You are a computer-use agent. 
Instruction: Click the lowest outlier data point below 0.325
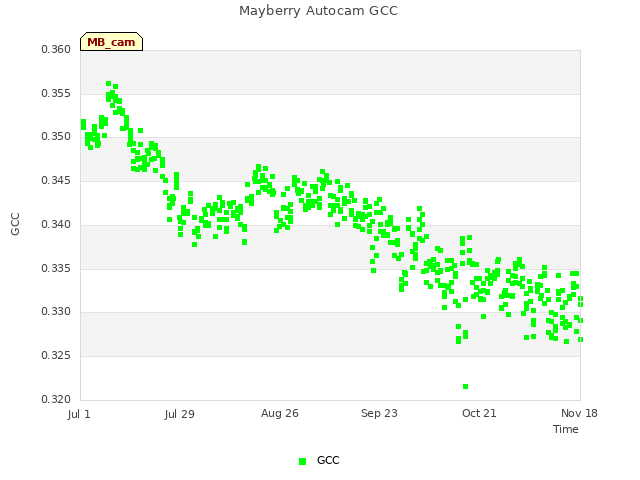(x=465, y=387)
